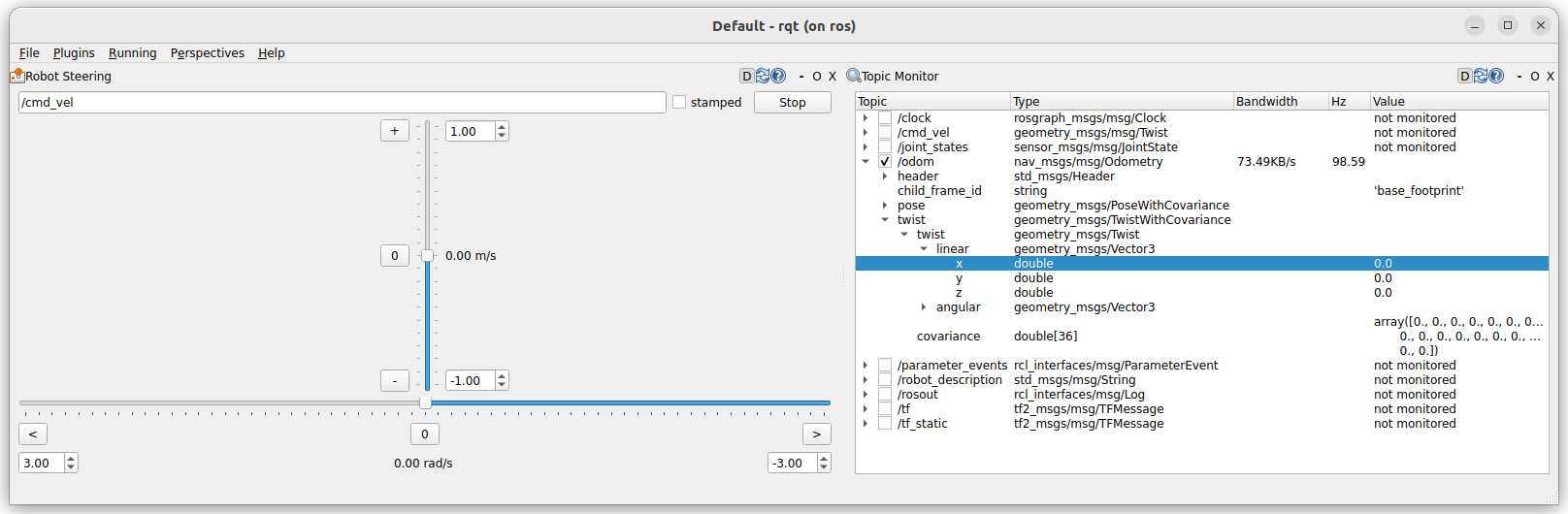Turn right with the > button
Viewport: 1568px width, 514px height.
(817, 434)
